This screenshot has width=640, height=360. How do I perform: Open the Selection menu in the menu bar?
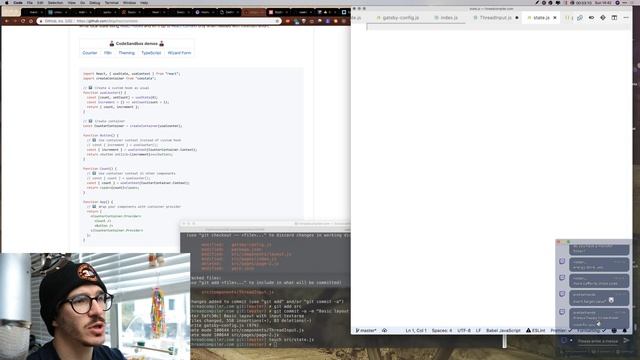point(56,2)
